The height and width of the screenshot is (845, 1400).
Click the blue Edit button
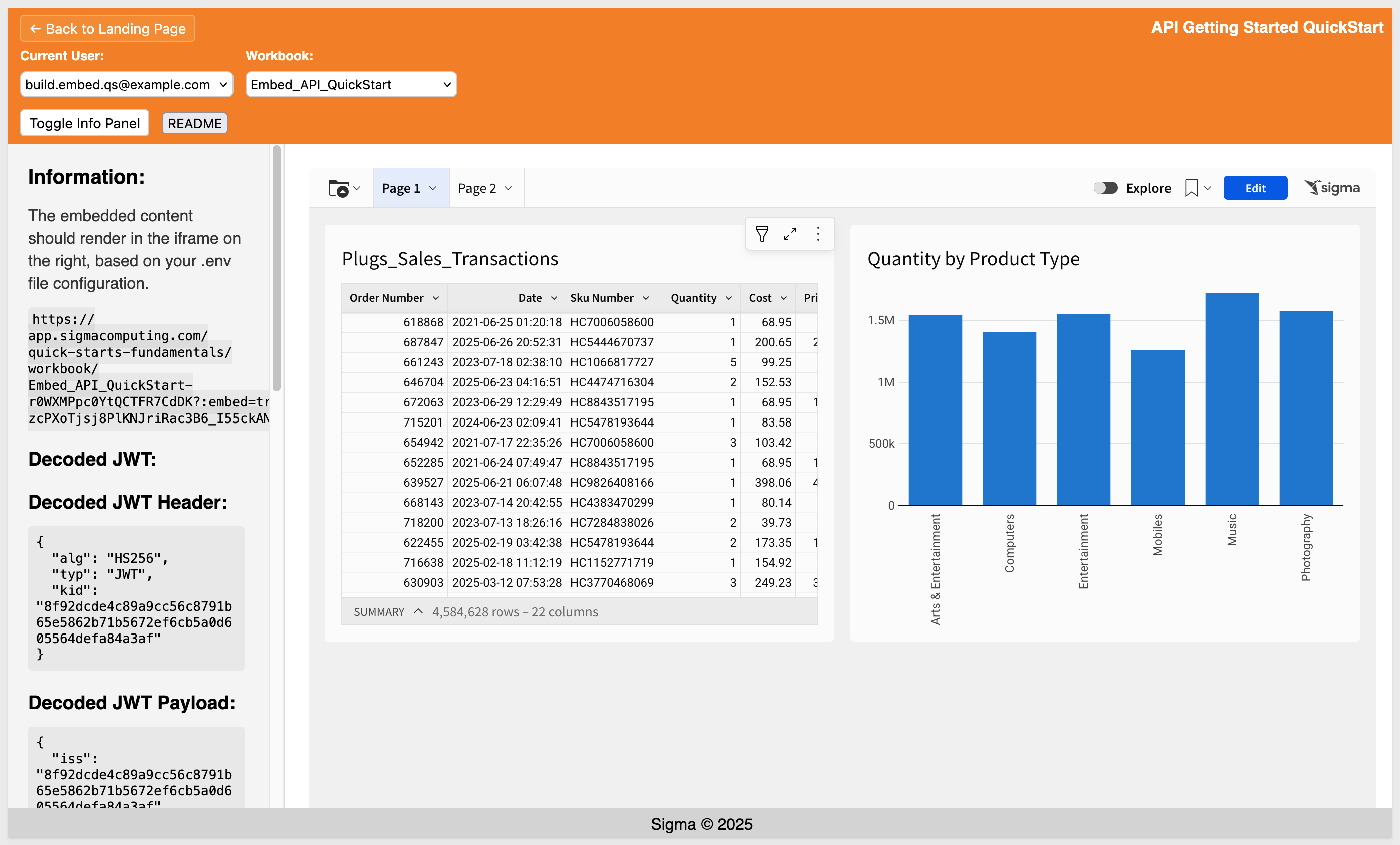tap(1255, 188)
